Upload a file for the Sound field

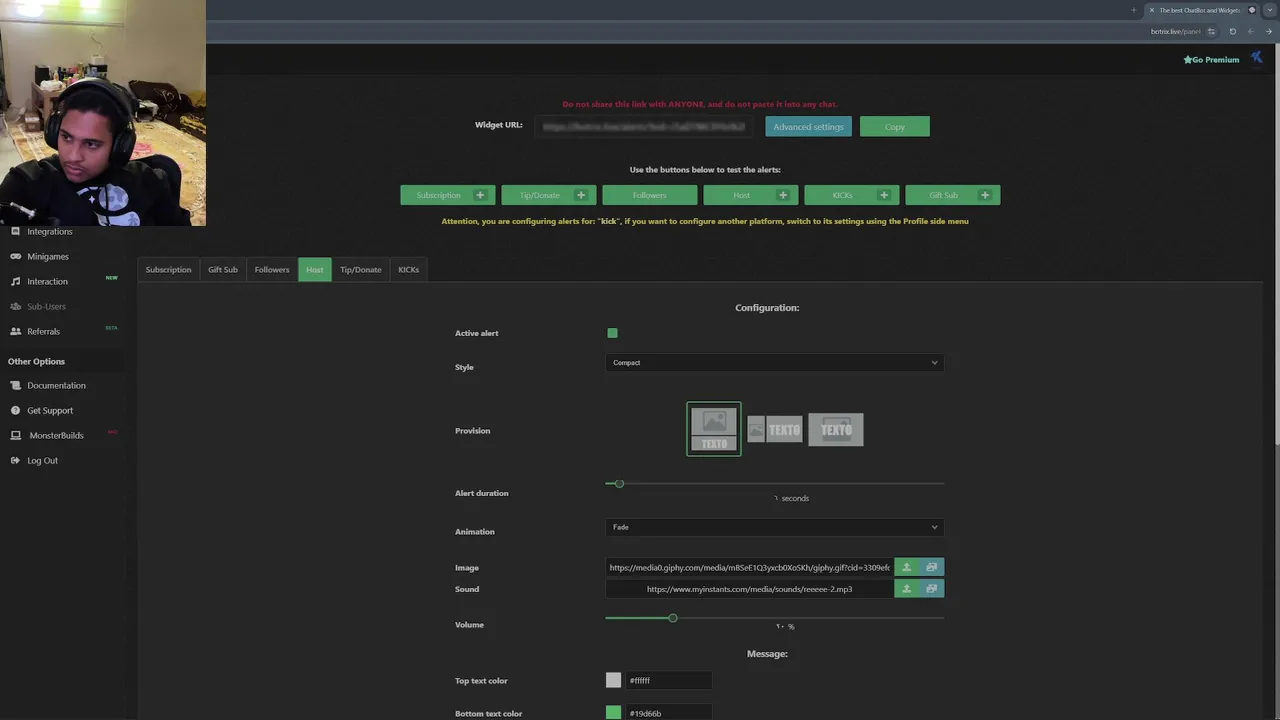[x=907, y=589]
